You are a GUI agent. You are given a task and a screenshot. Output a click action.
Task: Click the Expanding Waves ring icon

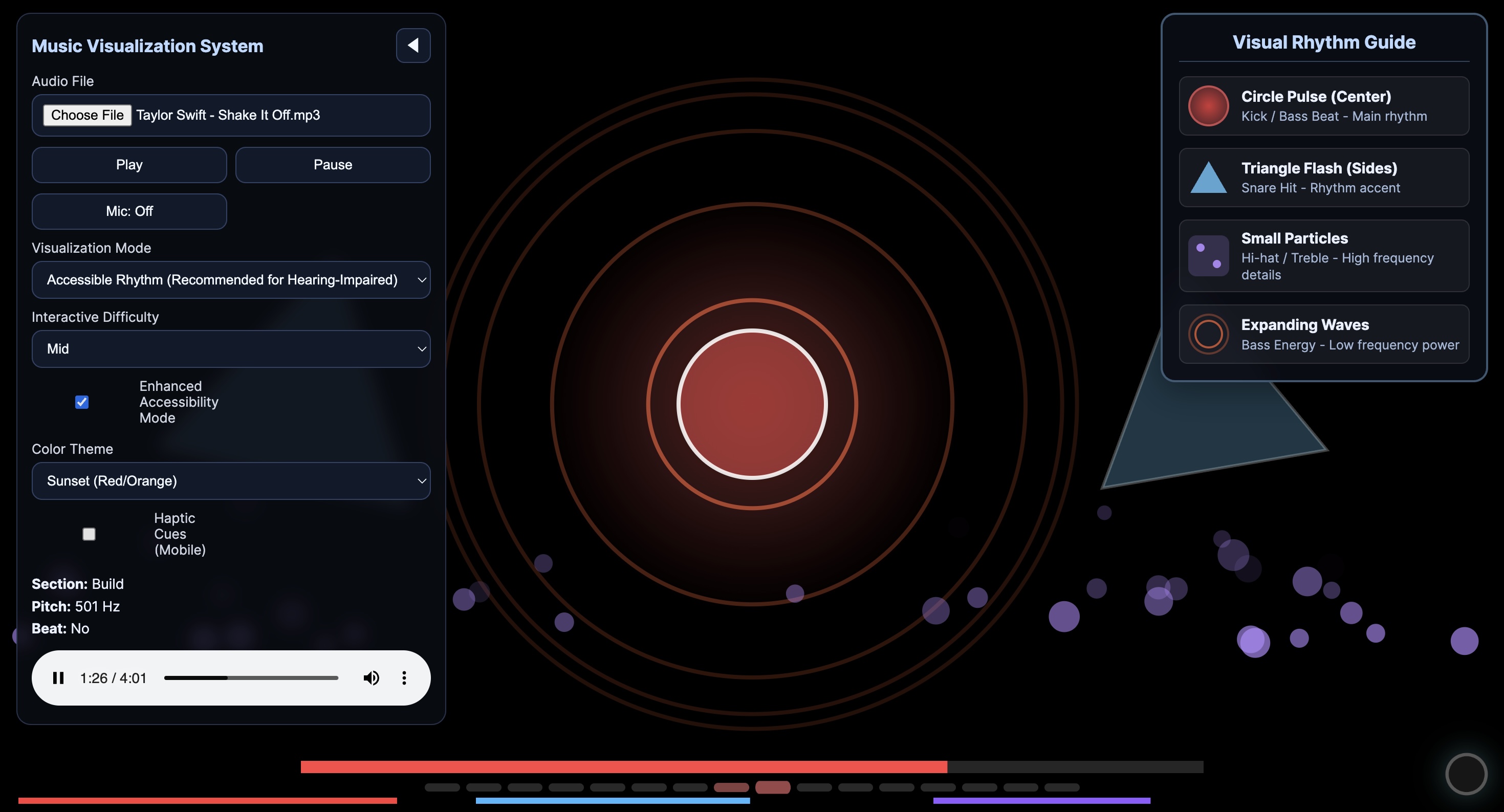coord(1208,334)
